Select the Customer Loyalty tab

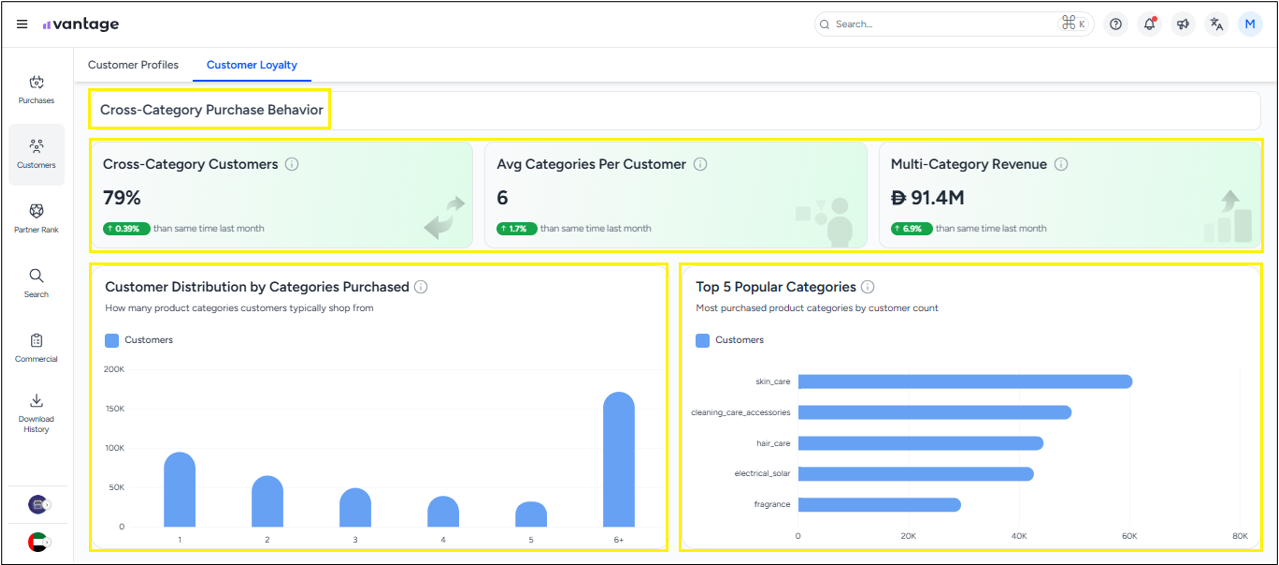[252, 65]
